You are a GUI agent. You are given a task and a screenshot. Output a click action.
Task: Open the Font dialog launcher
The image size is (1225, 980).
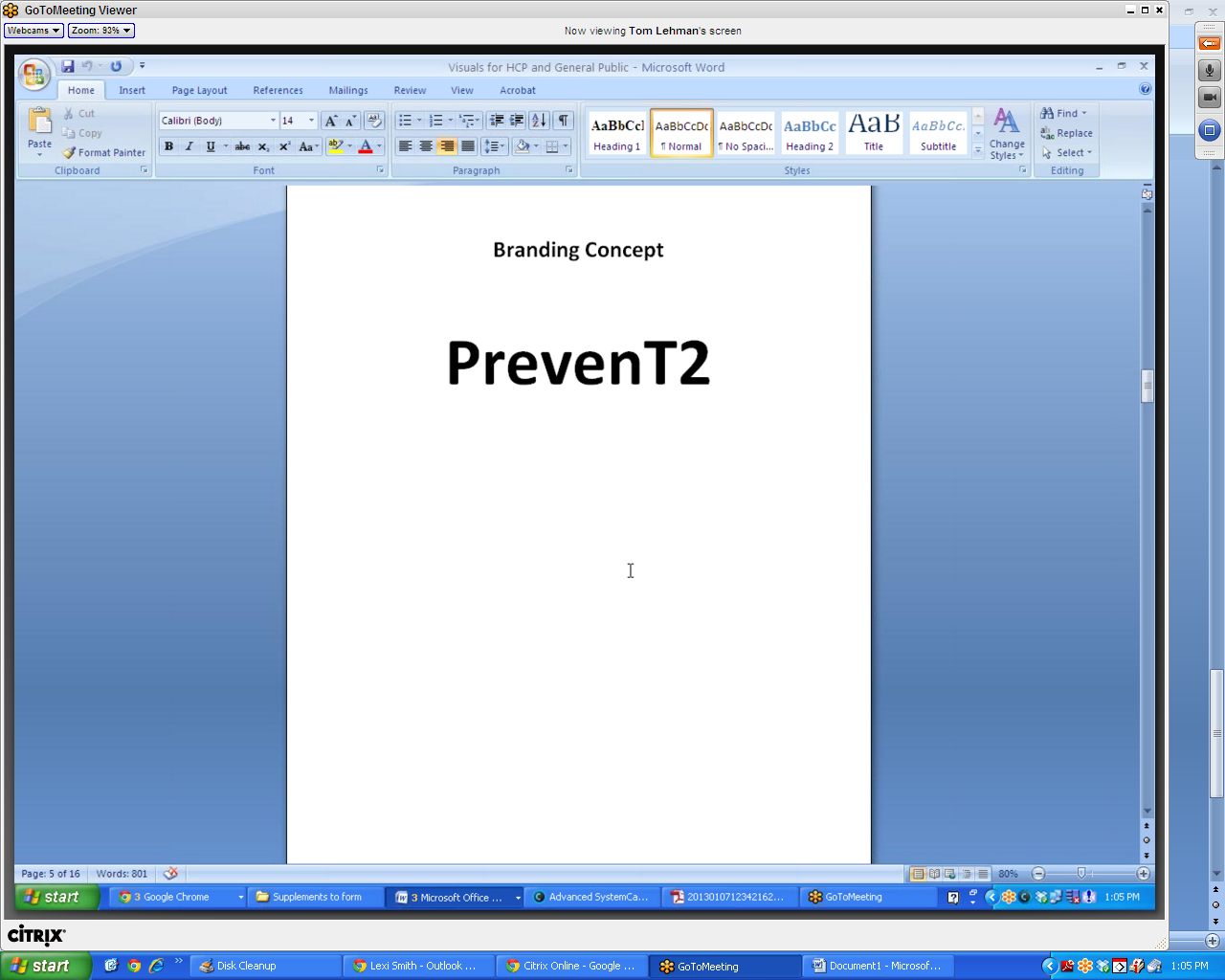pos(380,170)
